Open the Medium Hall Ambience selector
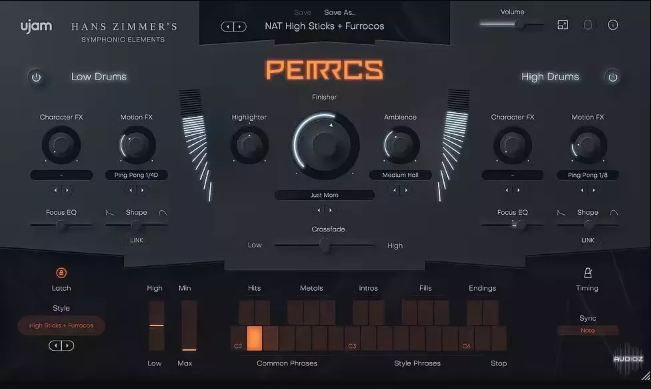 (x=400, y=175)
